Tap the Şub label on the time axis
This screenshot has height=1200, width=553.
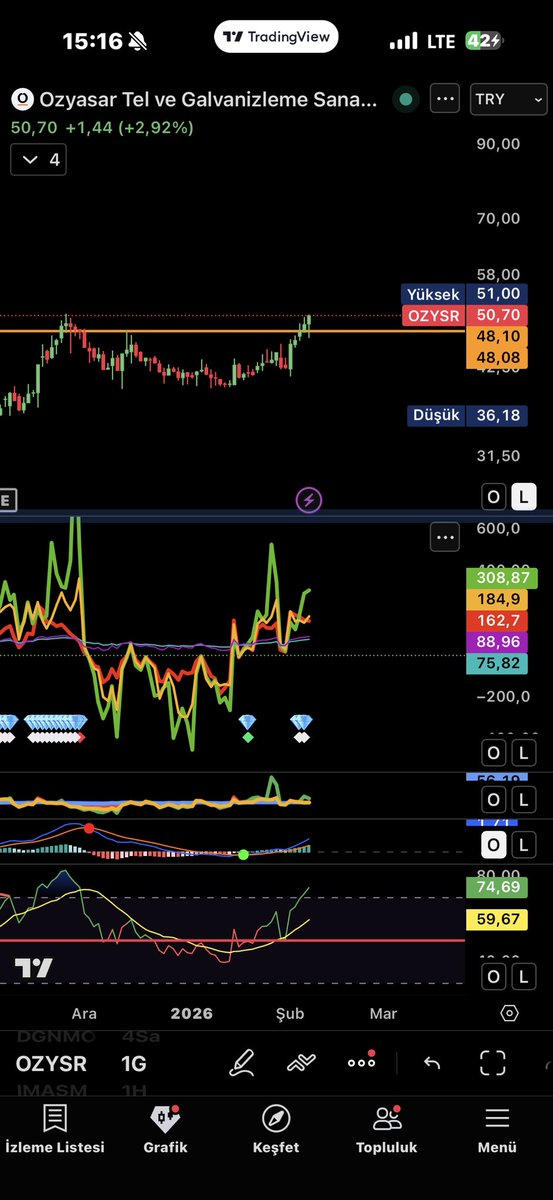(290, 1013)
